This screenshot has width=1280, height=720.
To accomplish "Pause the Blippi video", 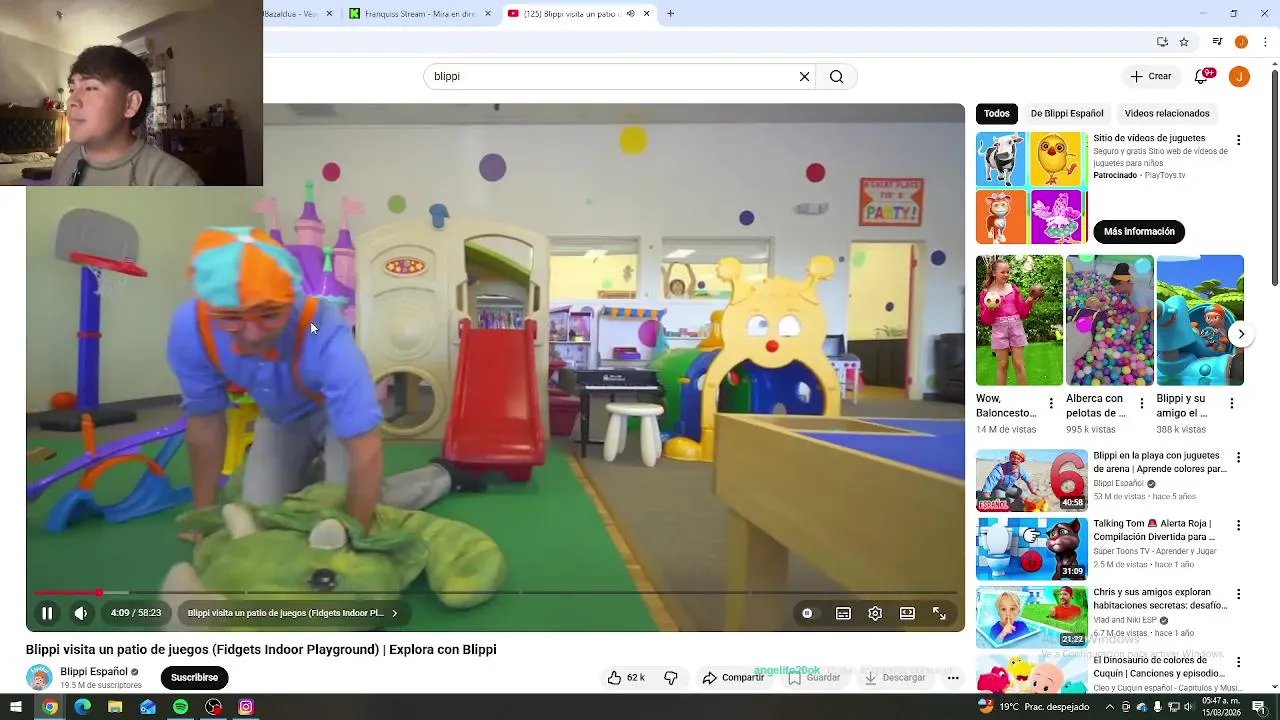I will point(46,613).
